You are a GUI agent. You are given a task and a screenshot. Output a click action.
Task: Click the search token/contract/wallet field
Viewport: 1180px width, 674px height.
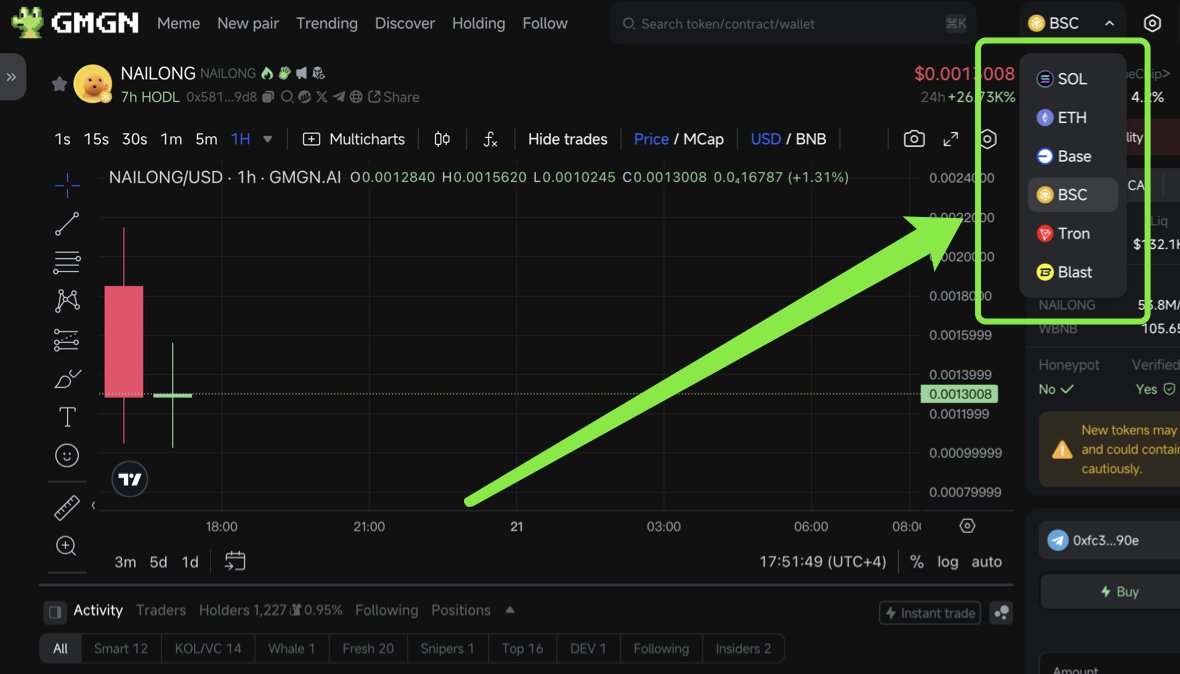(793, 23)
